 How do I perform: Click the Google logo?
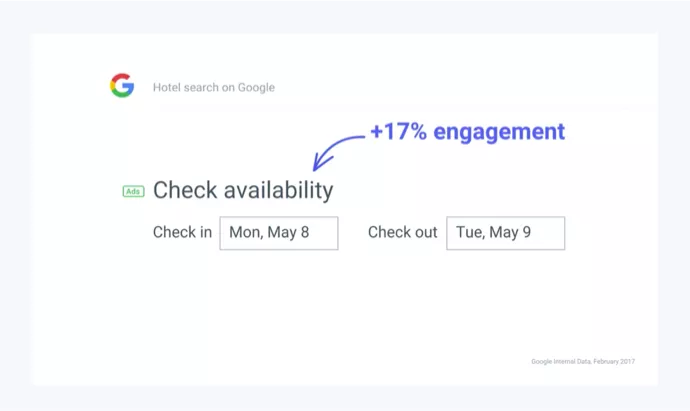click(x=122, y=86)
